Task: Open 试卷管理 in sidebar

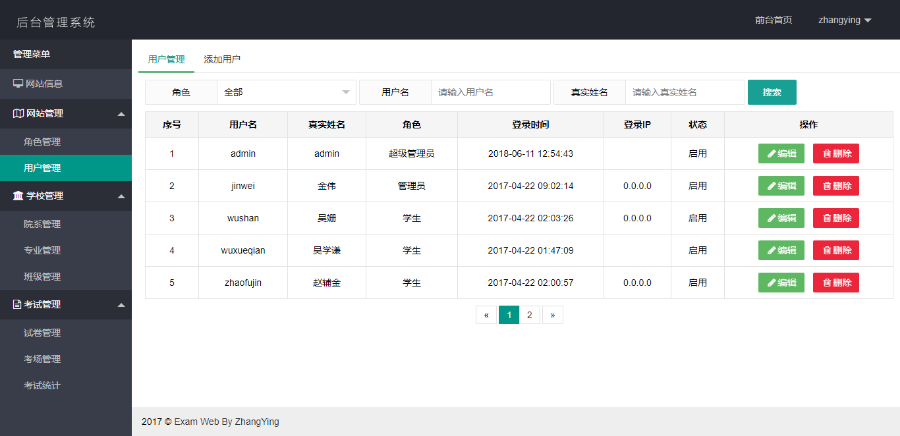Action: click(x=66, y=333)
